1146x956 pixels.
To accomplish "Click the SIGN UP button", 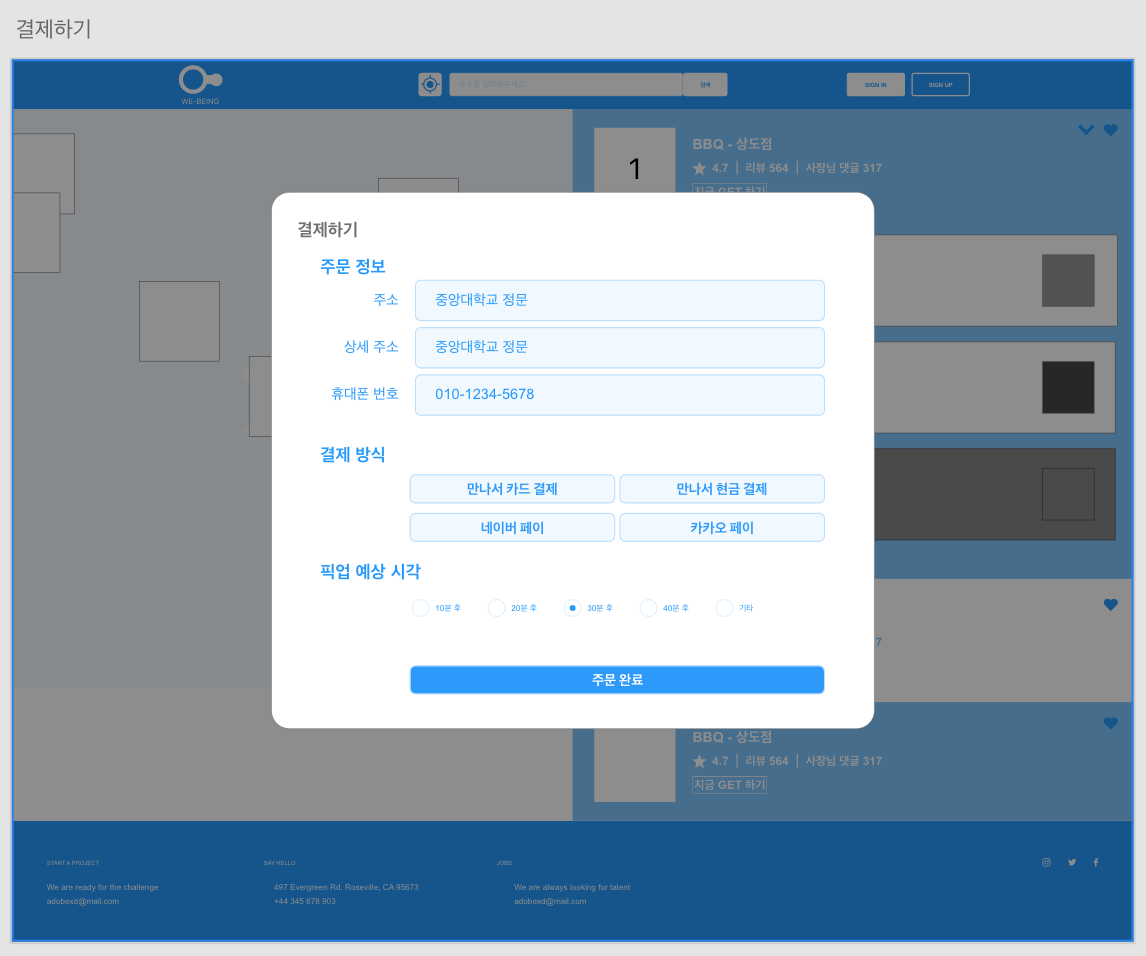I will point(940,84).
